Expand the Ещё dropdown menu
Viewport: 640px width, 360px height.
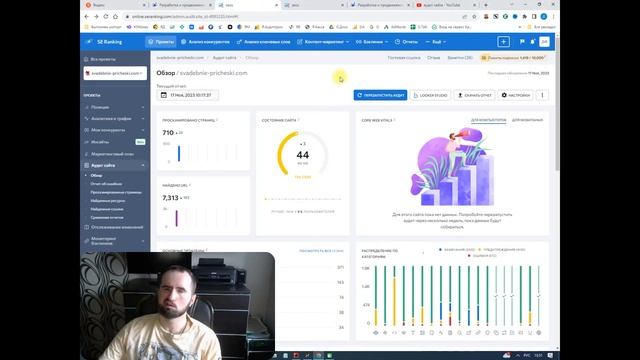[436, 42]
